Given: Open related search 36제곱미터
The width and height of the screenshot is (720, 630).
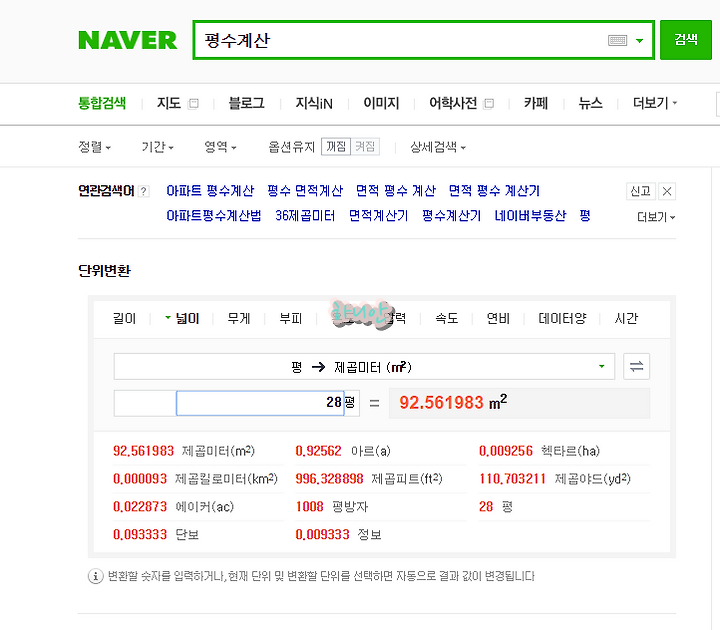Looking at the screenshot, I should [x=305, y=215].
